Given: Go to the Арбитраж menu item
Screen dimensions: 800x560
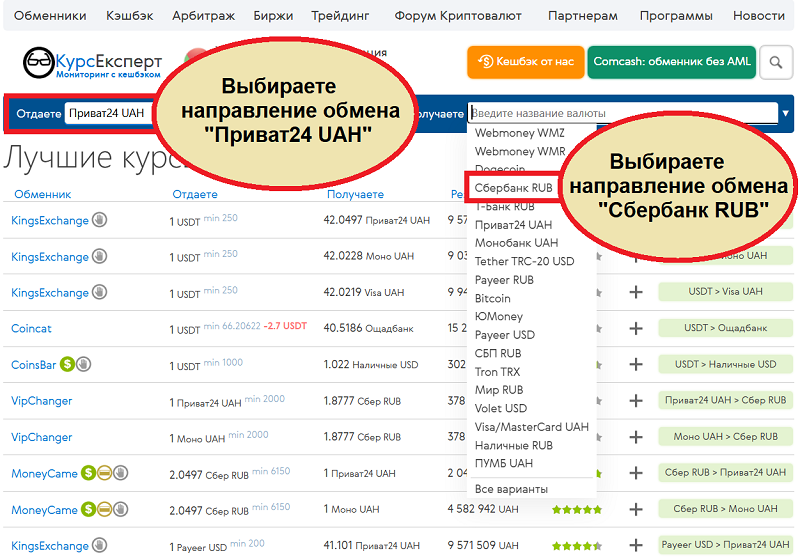Looking at the screenshot, I should pyautogui.click(x=203, y=16).
